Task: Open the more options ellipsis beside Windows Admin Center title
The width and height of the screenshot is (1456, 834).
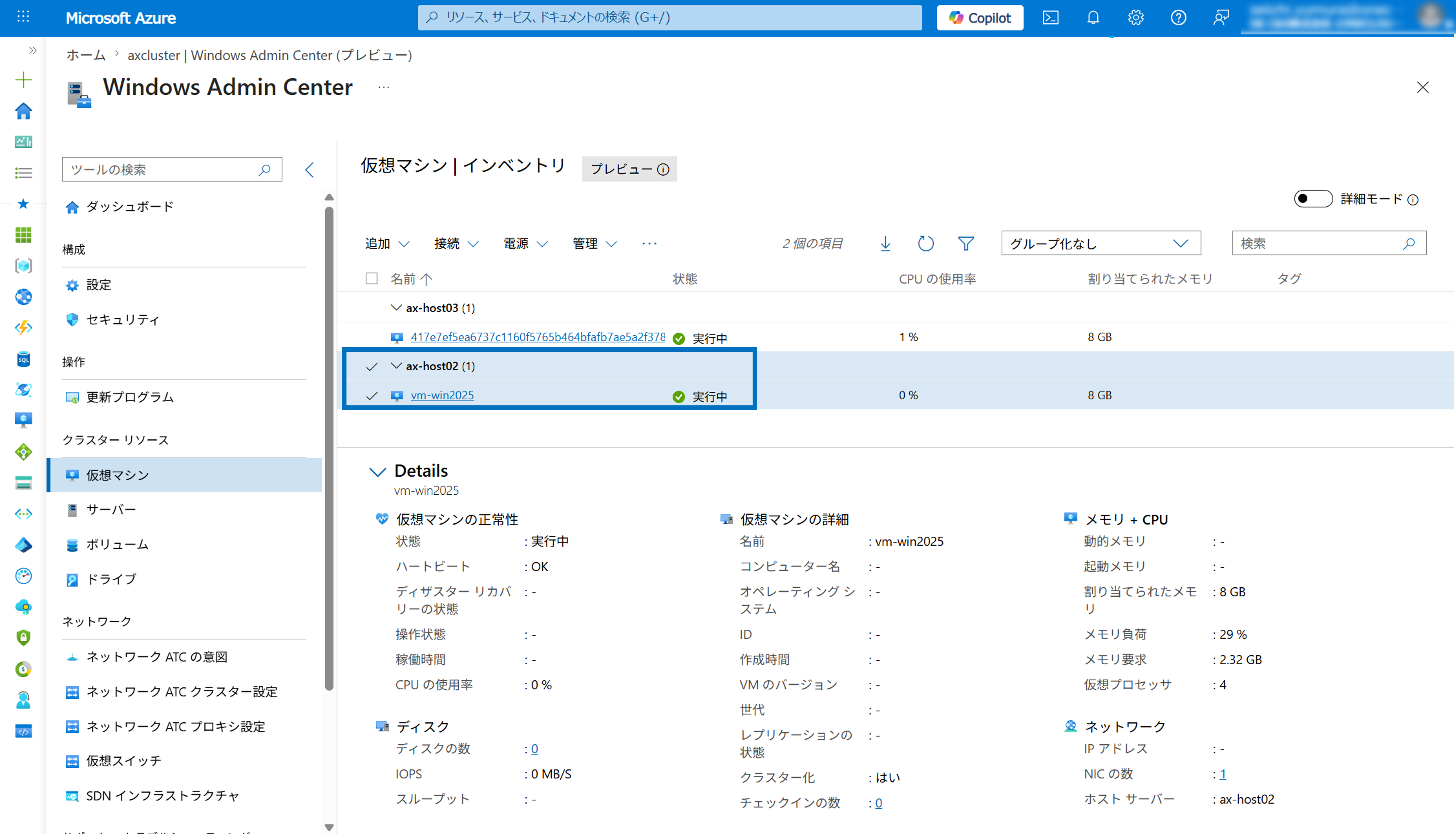Action: pos(384,87)
